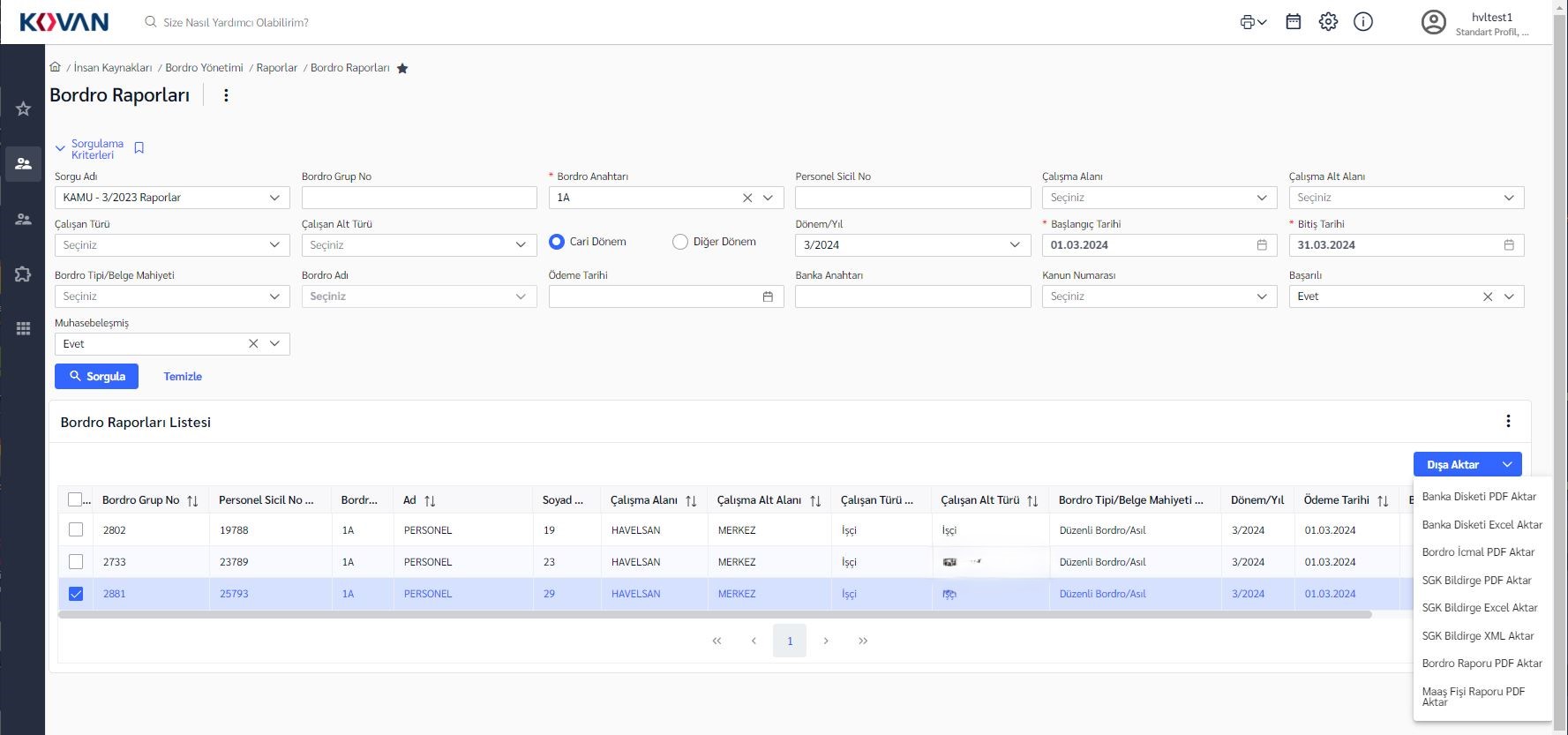The width and height of the screenshot is (1568, 735).
Task: Uncheck the selected row 2881 checkbox
Action: (76, 594)
